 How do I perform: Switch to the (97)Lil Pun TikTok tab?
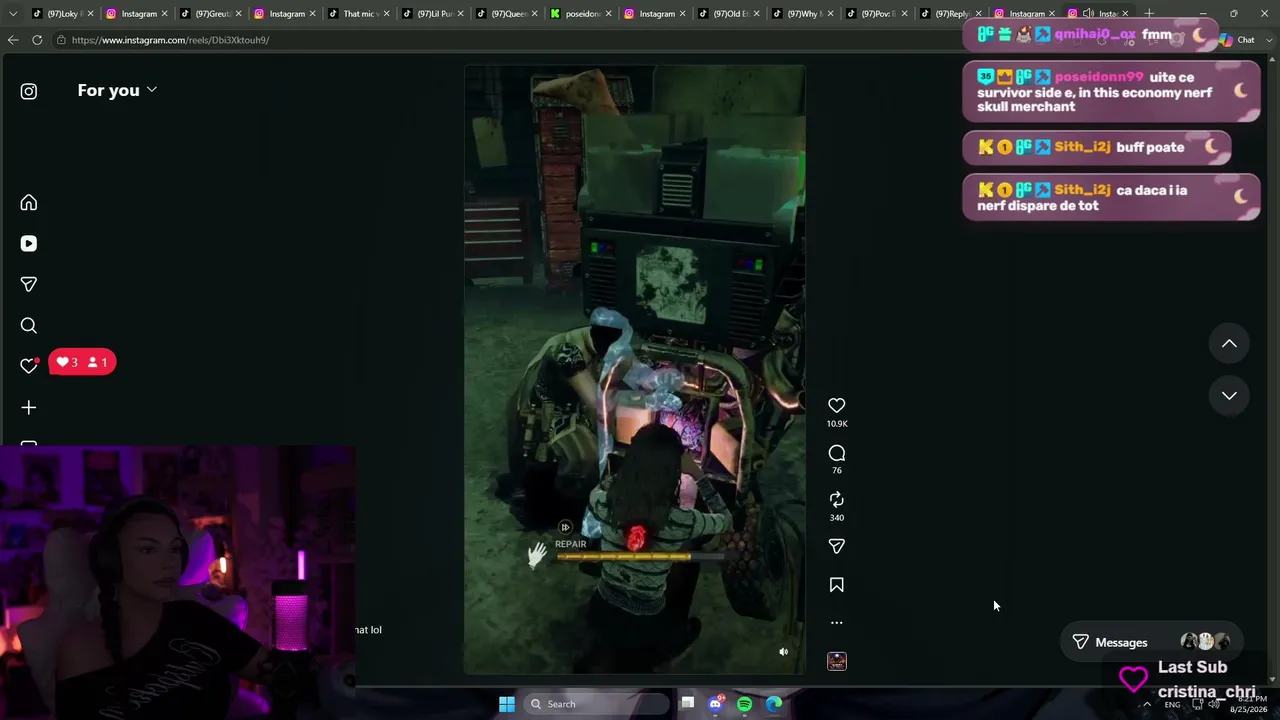coord(433,14)
